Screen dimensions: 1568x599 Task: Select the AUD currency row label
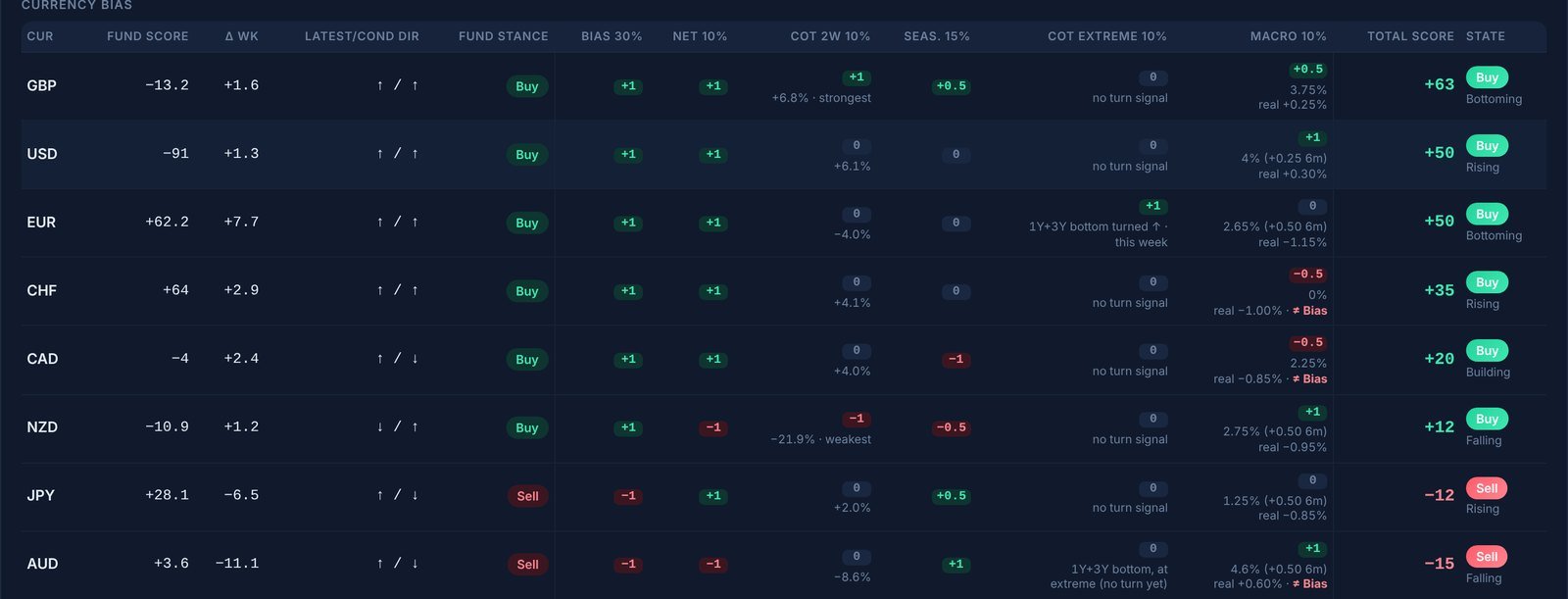[x=42, y=564]
